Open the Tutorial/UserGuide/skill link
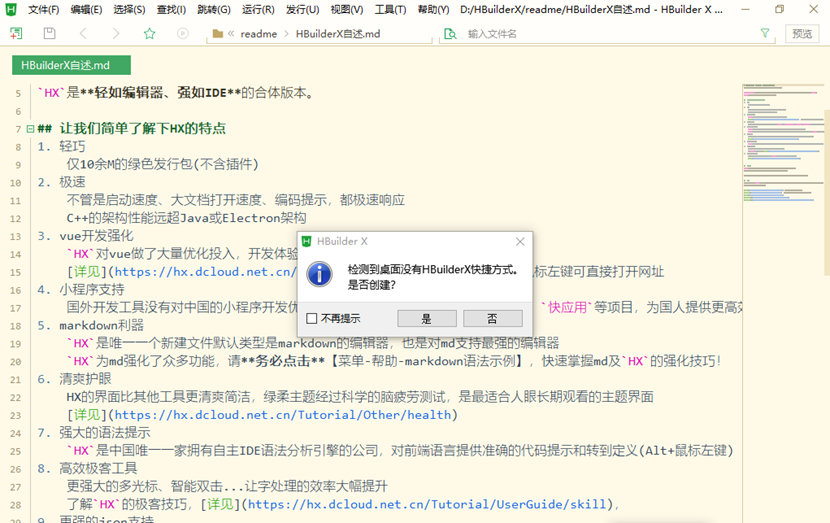Image resolution: width=830 pixels, height=523 pixels. pyautogui.click(x=427, y=504)
